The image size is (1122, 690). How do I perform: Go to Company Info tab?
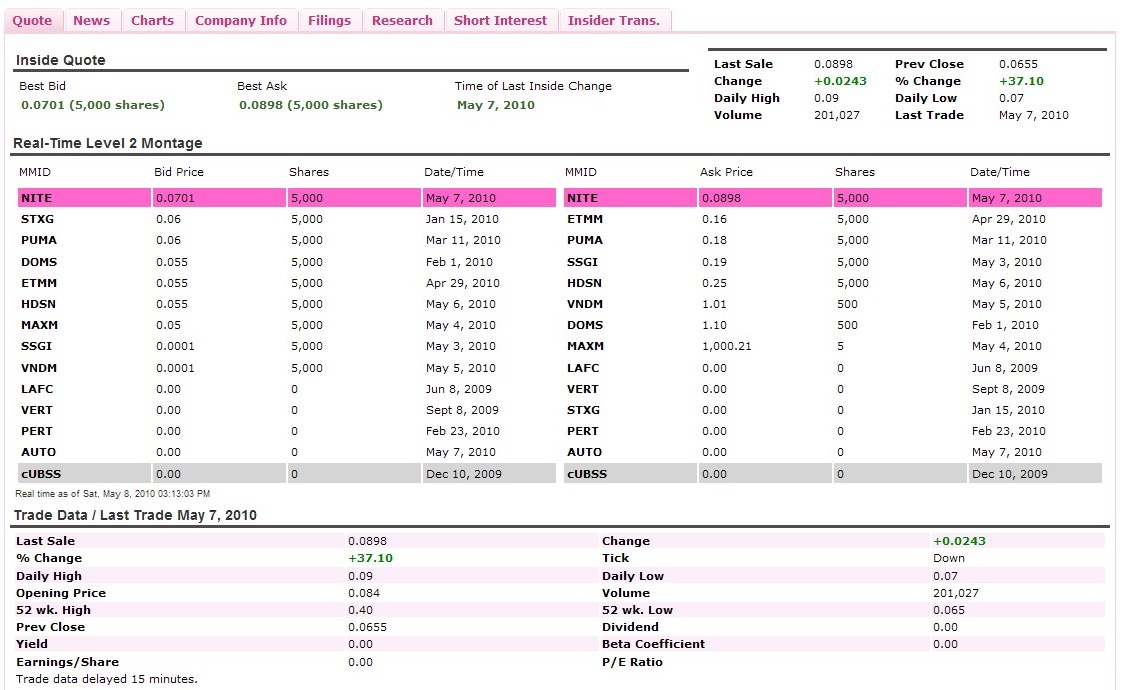coord(241,20)
